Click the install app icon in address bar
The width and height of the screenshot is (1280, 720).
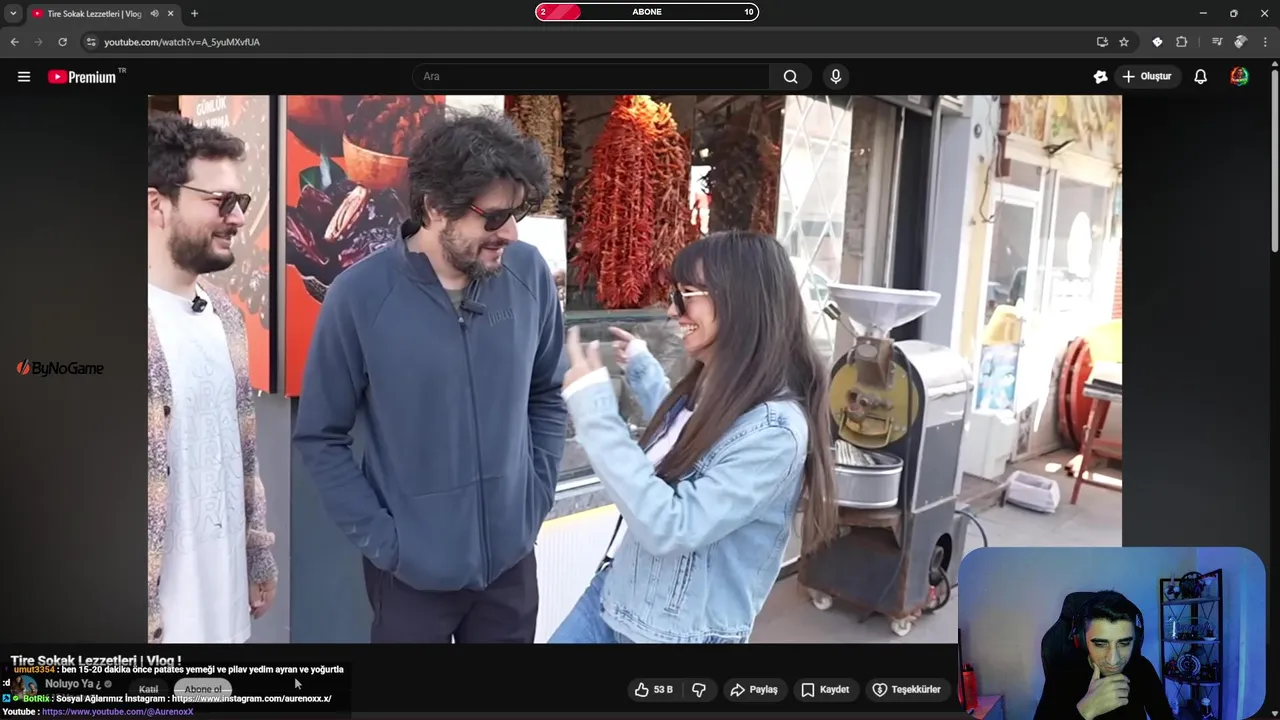(1102, 42)
